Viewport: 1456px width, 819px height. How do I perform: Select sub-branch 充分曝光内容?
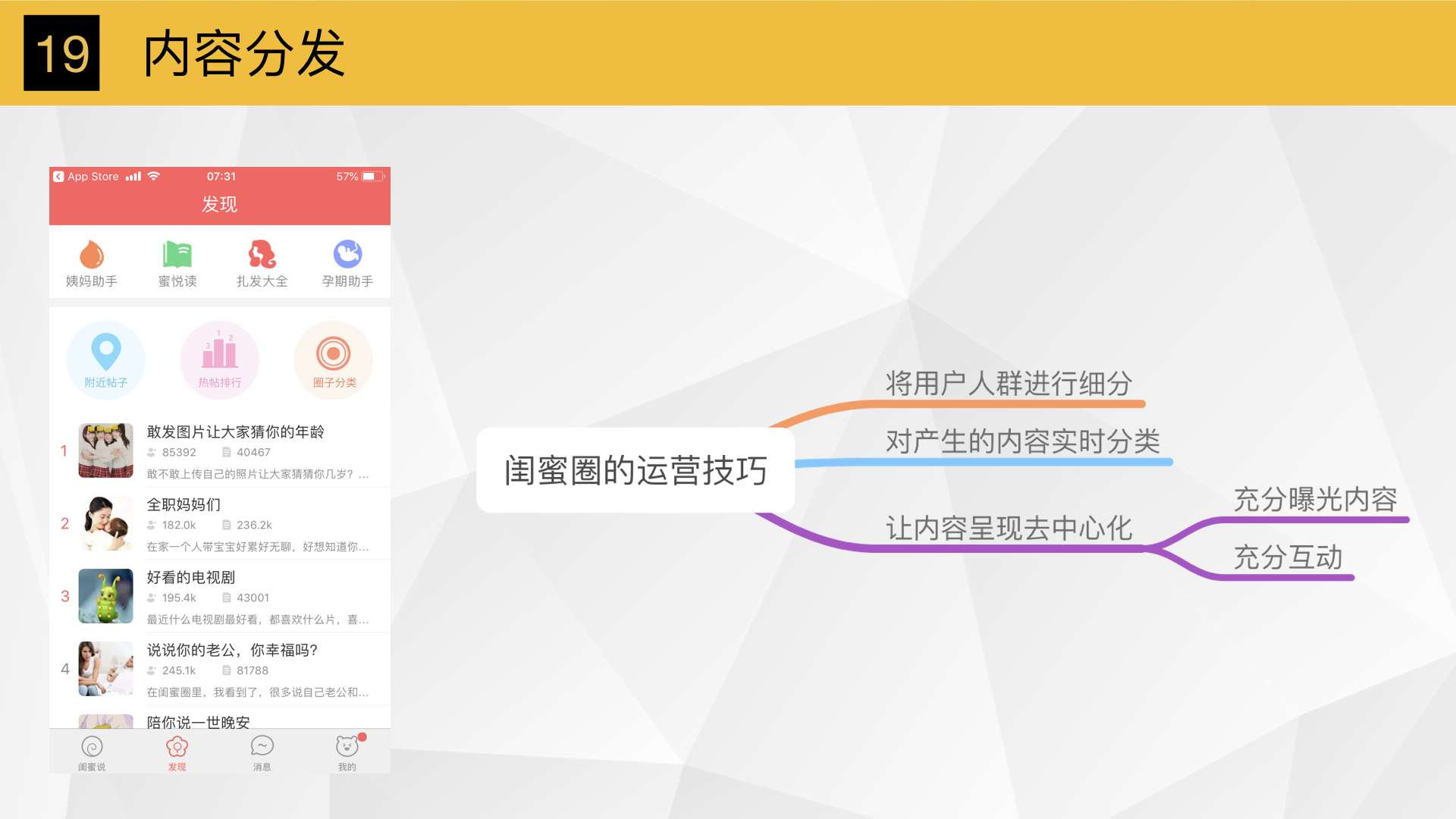coord(1316,499)
